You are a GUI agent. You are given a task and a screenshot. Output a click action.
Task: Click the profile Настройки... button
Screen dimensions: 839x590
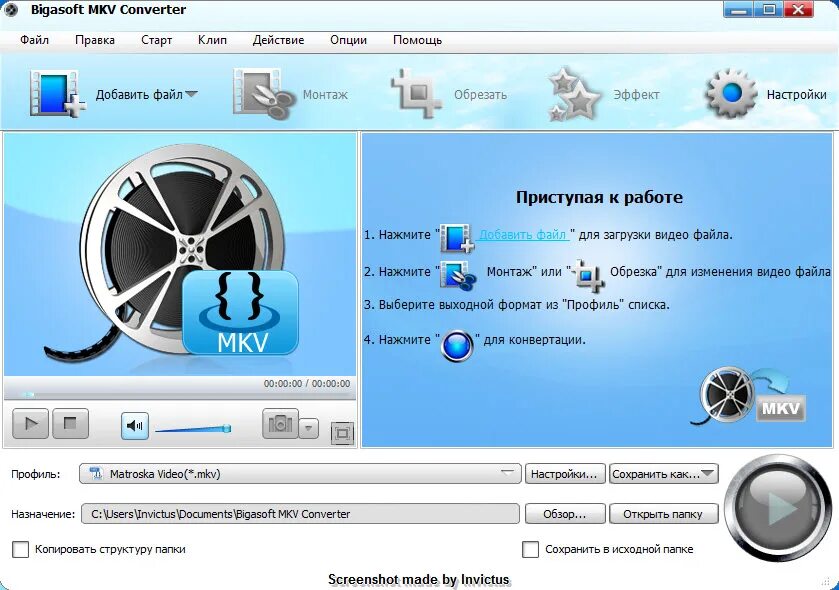(x=565, y=474)
